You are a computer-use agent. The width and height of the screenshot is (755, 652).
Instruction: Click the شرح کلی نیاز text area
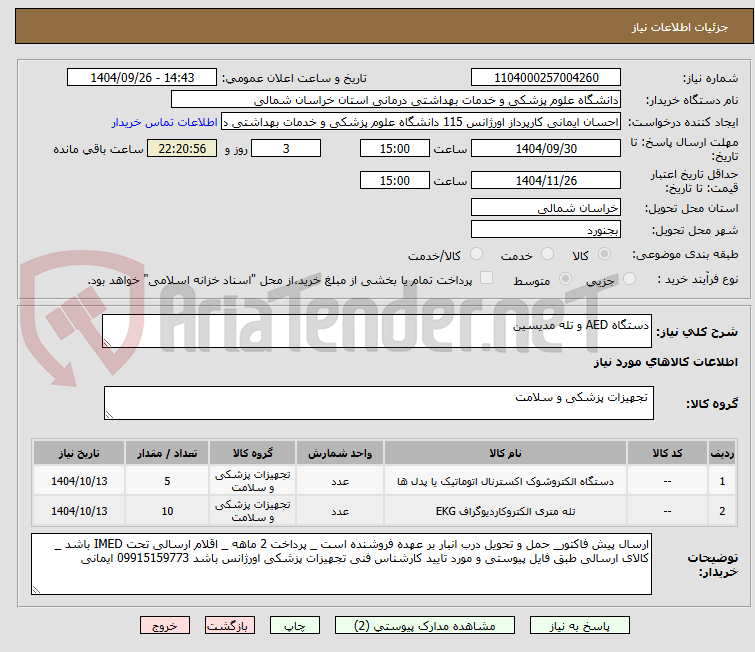[377, 331]
